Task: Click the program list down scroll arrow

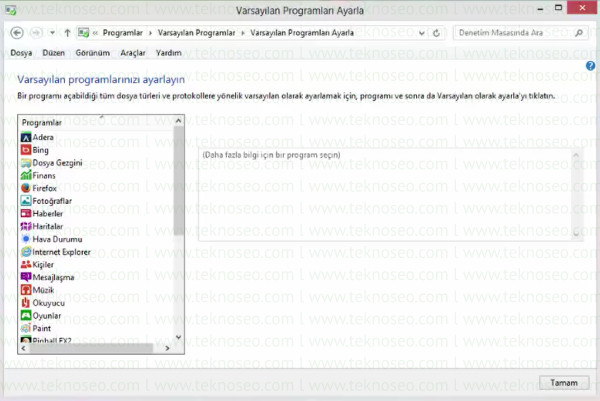Action: tap(178, 337)
